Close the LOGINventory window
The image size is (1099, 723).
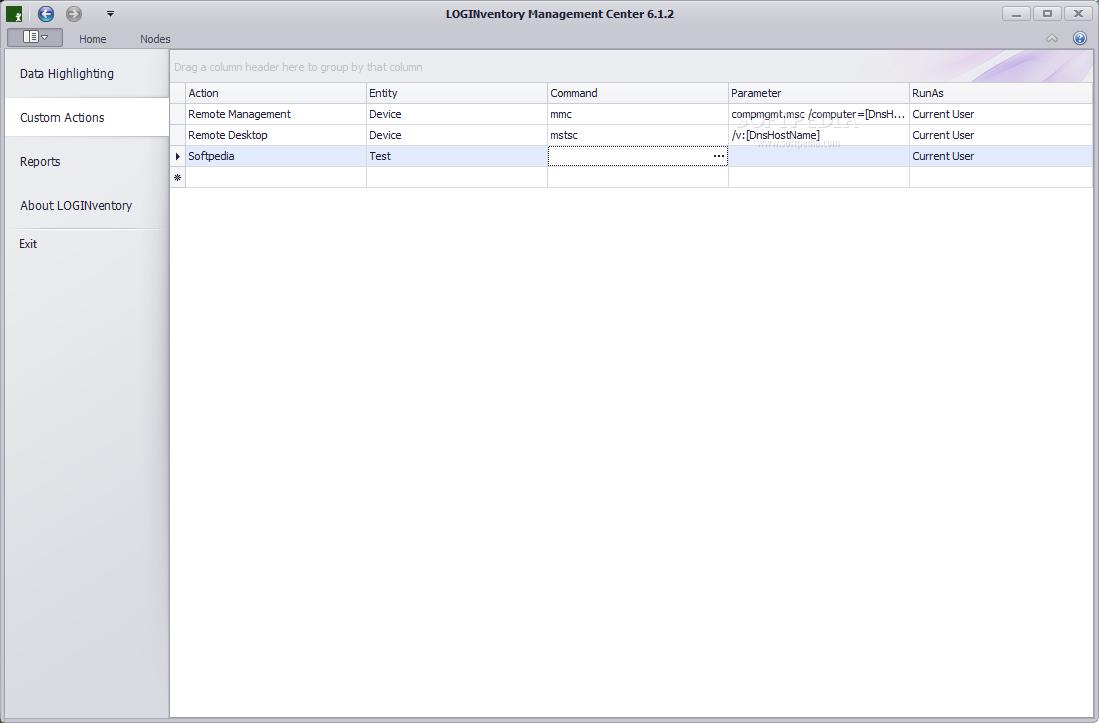pyautogui.click(x=1078, y=13)
